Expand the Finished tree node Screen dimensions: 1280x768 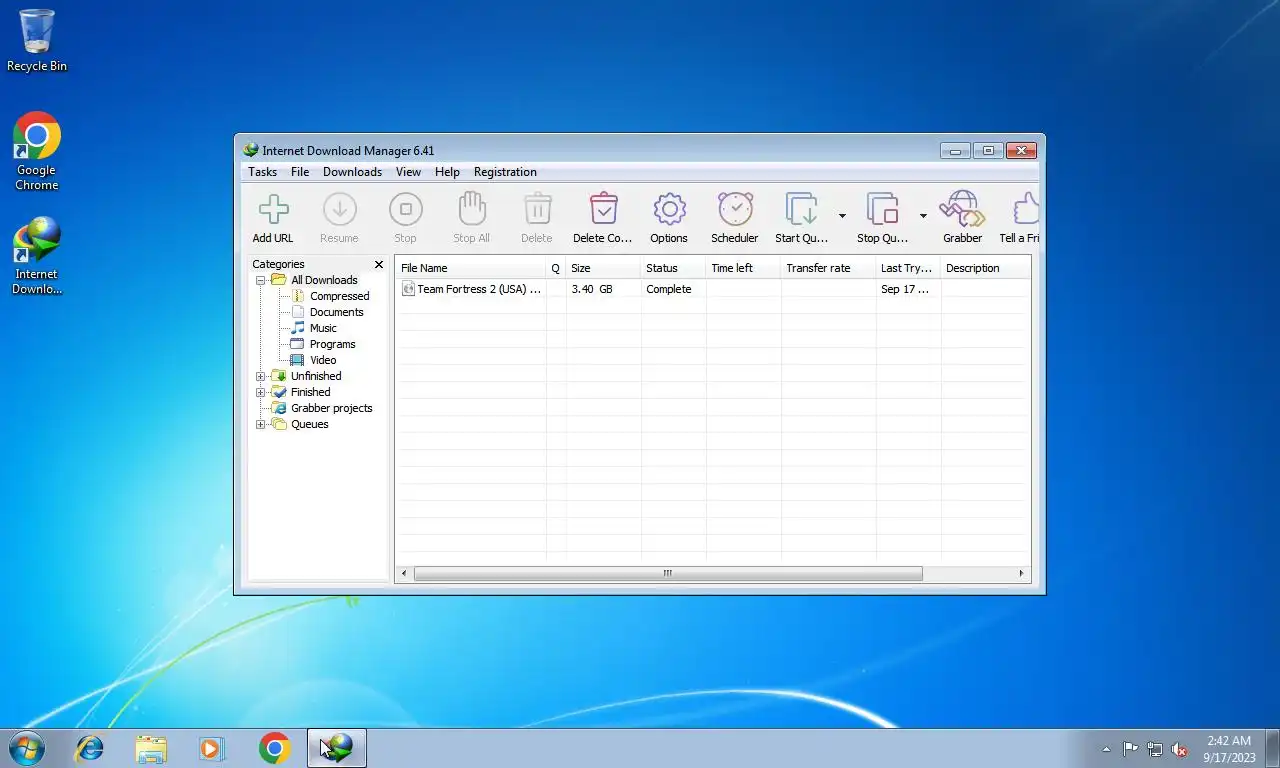(261, 392)
